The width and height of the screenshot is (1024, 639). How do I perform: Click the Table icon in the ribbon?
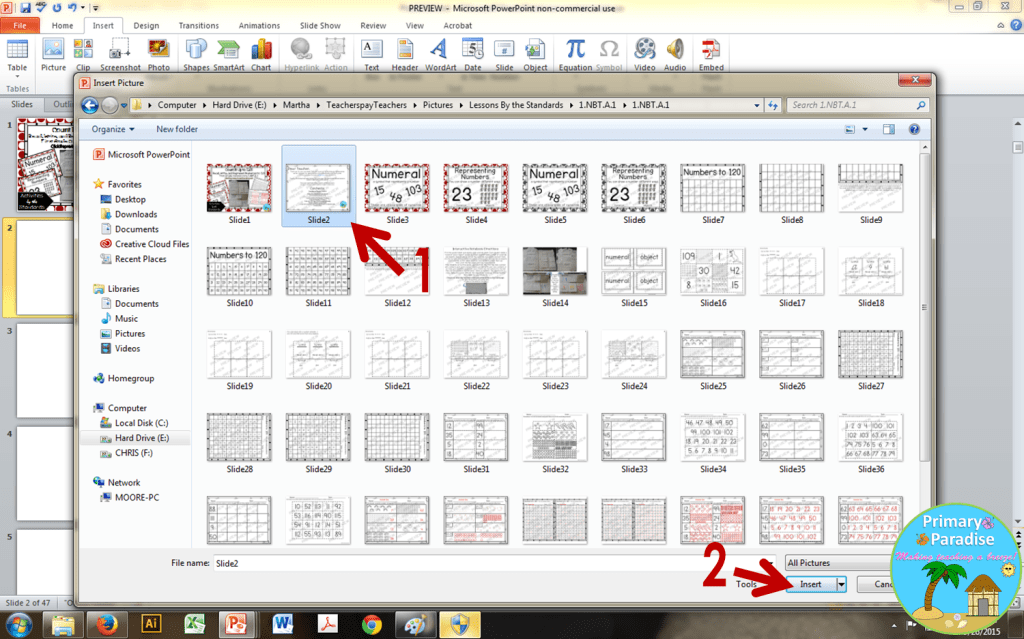coord(17,55)
